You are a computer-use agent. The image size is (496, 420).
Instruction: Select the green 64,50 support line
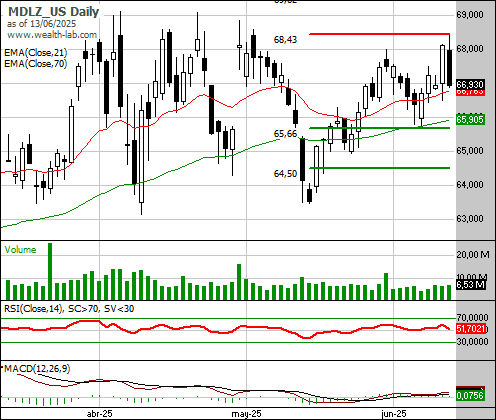(380, 168)
